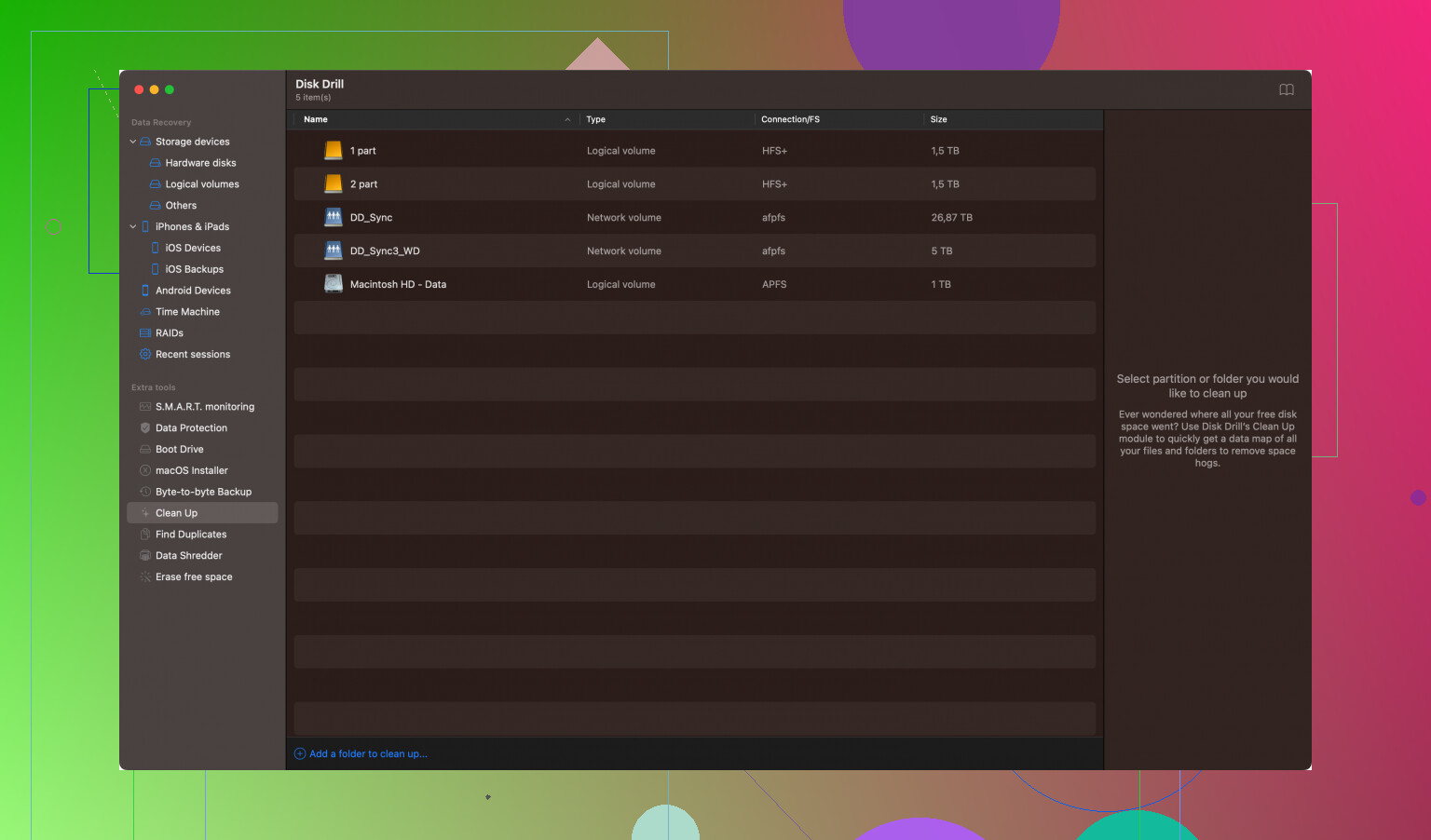Select the 1 part volume icon
This screenshot has height=840, width=1431.
(334, 150)
